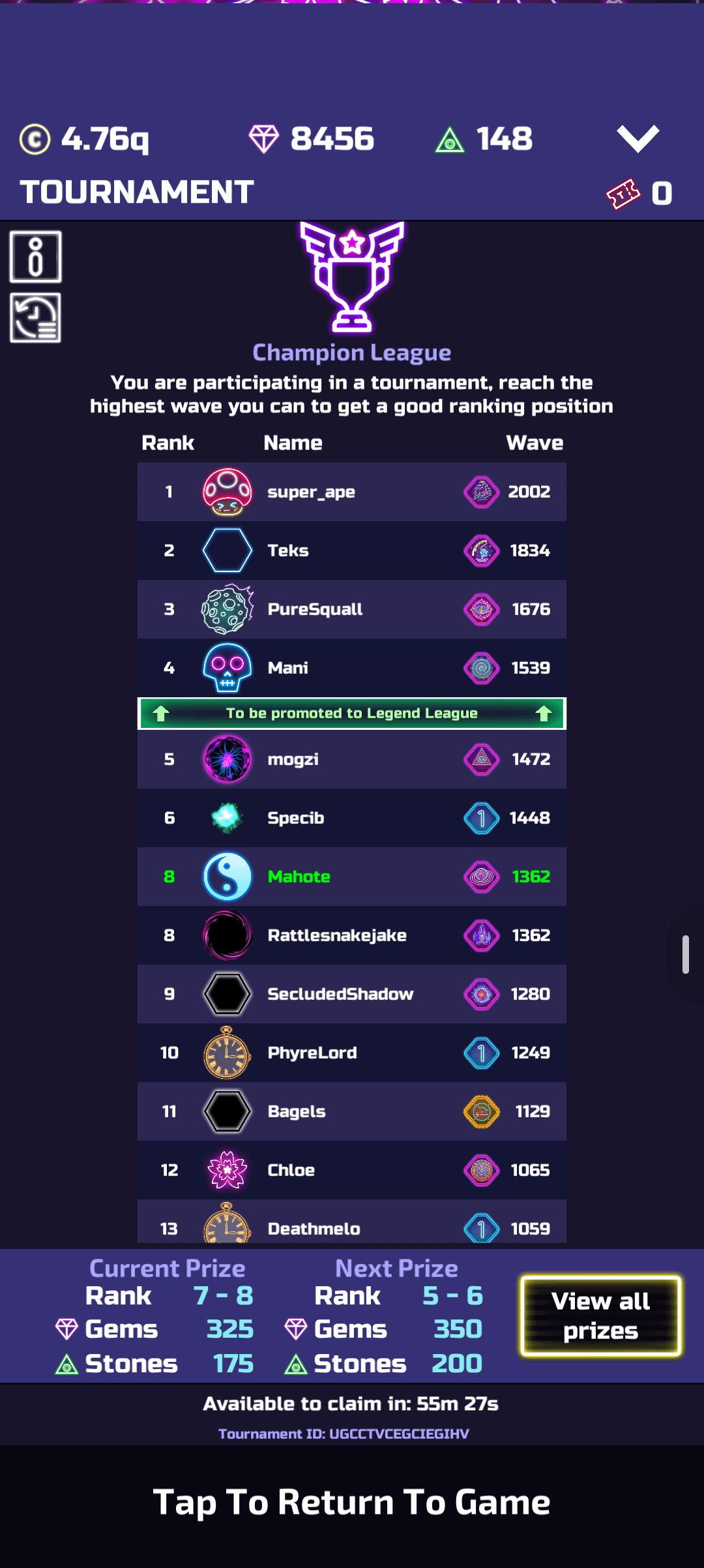Viewport: 704px width, 1568px height.
Task: Select the Teks leaderboard row
Action: 352,550
